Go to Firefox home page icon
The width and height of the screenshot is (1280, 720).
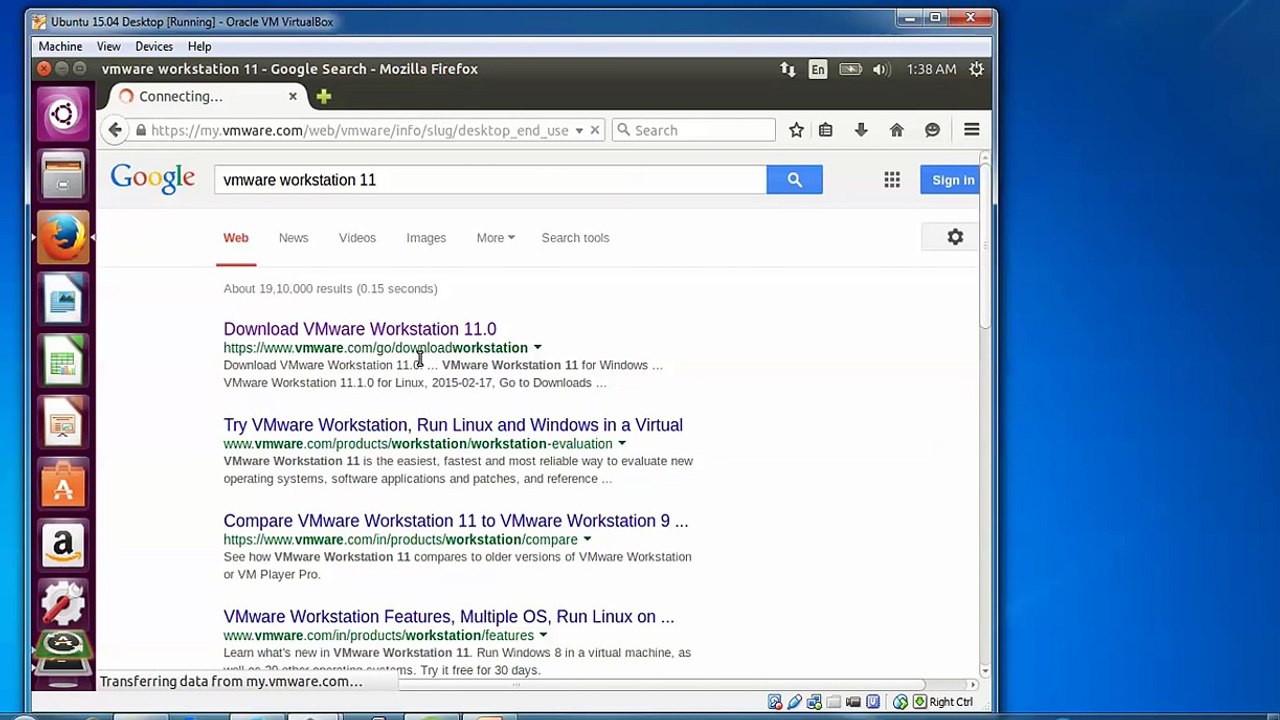(x=896, y=130)
